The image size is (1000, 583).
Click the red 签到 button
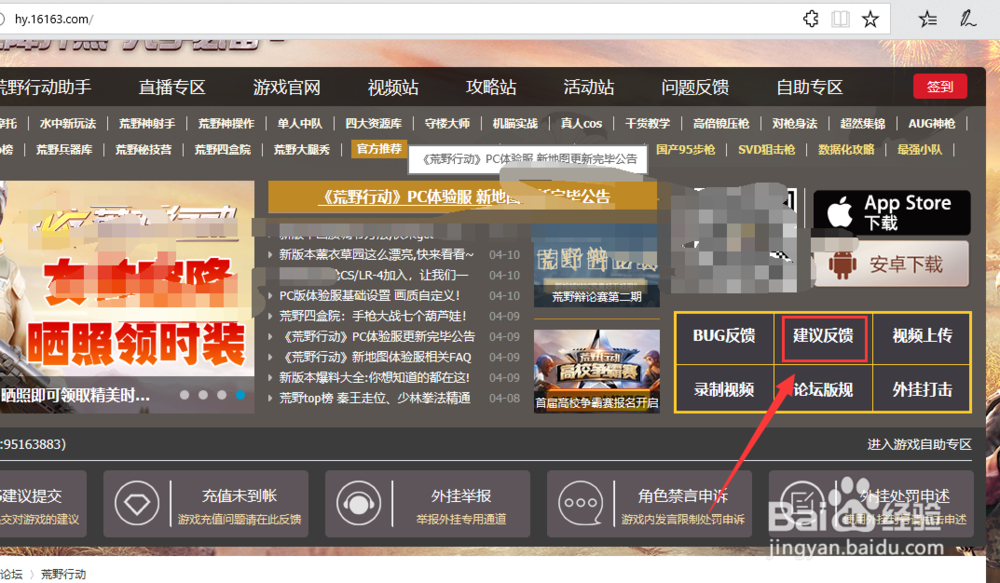point(939,86)
